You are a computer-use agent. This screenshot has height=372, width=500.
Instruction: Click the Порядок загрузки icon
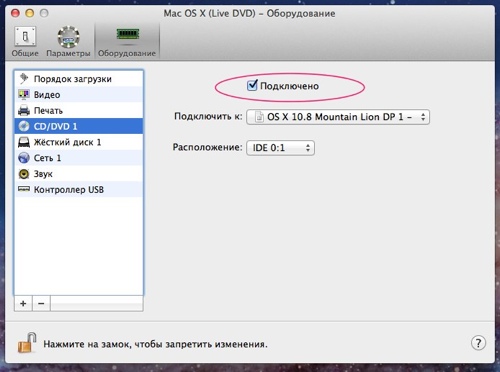click(24, 79)
